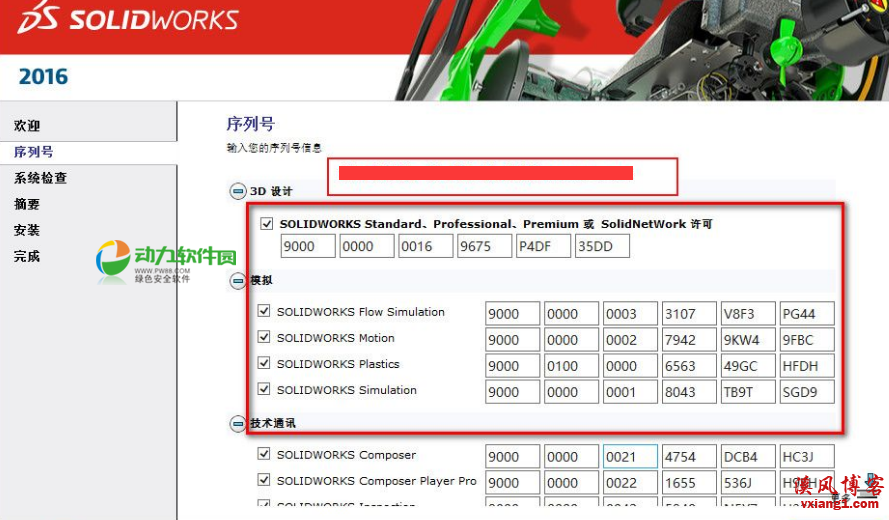Click Motion serial field 7942
889x520 pixels.
tap(689, 340)
